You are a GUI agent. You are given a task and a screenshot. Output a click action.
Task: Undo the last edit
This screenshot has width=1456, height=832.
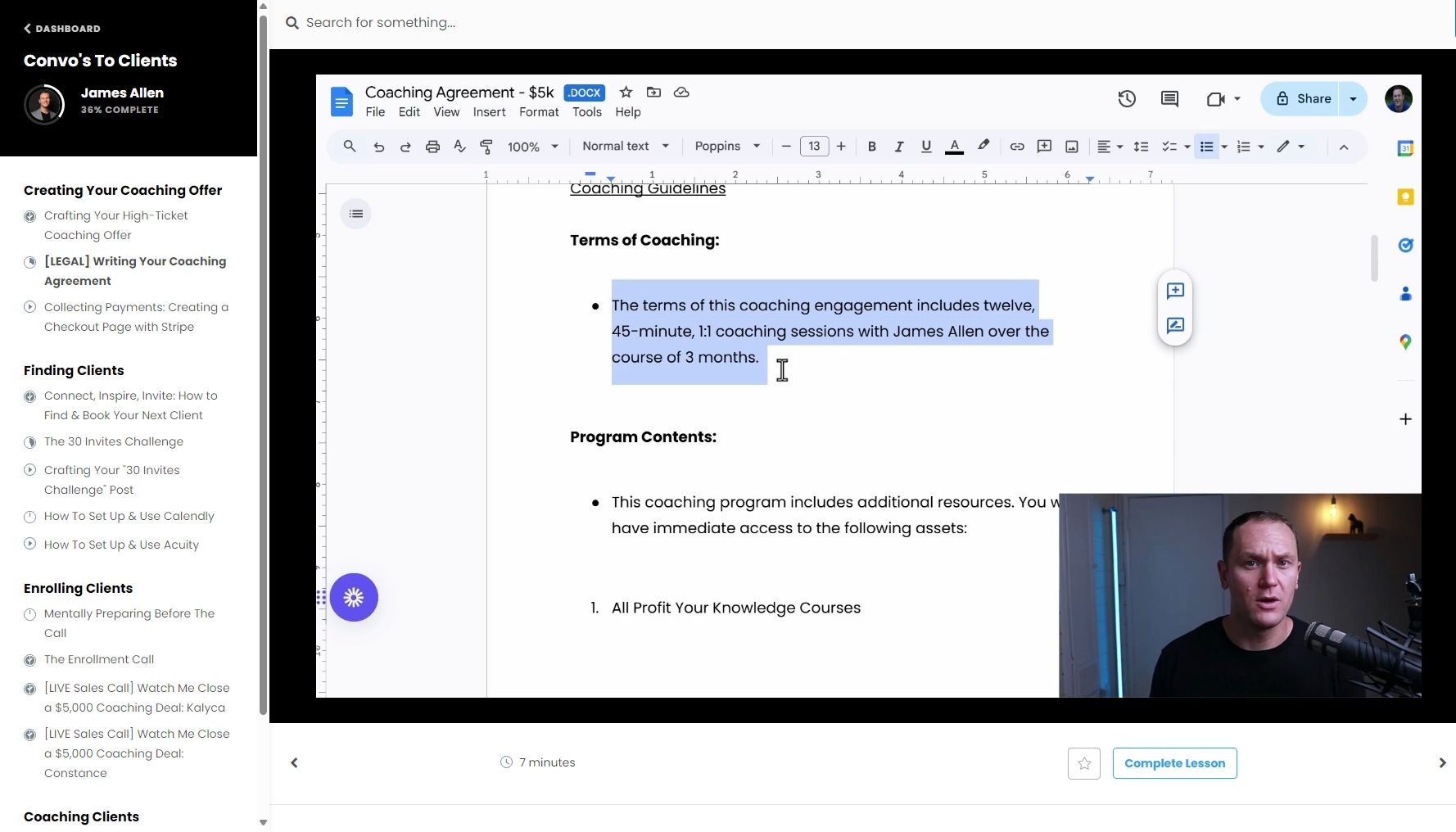tap(378, 147)
